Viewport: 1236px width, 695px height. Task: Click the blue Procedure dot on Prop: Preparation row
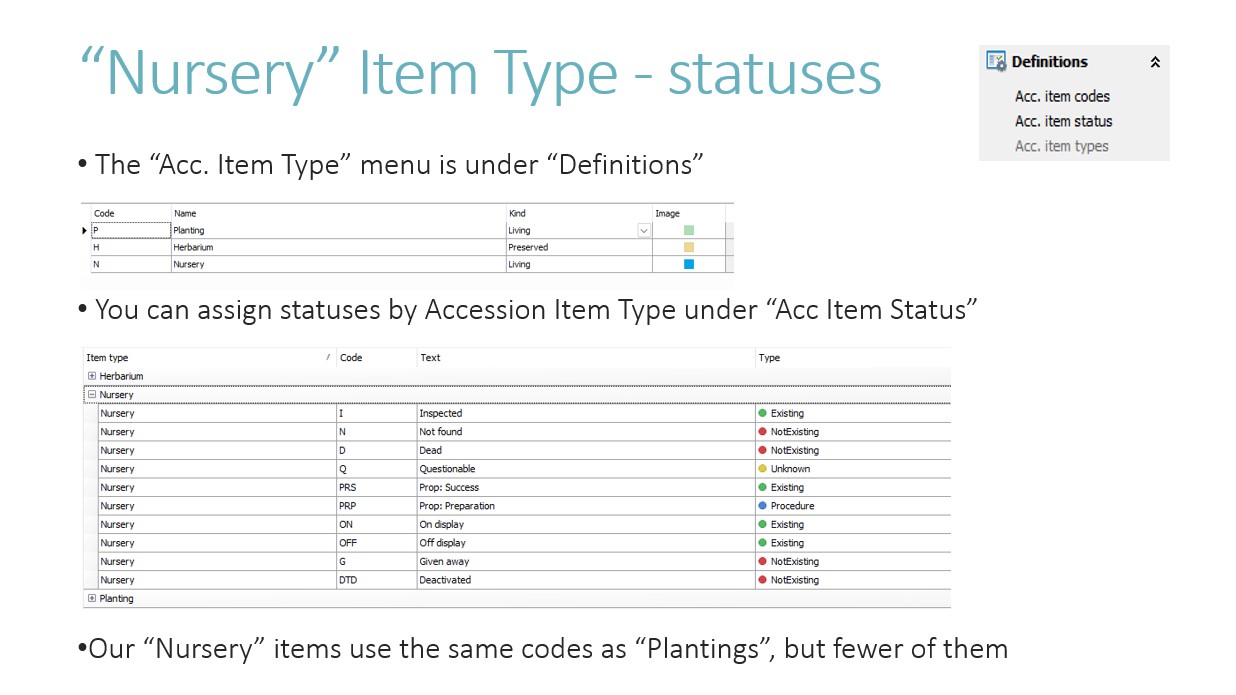762,506
